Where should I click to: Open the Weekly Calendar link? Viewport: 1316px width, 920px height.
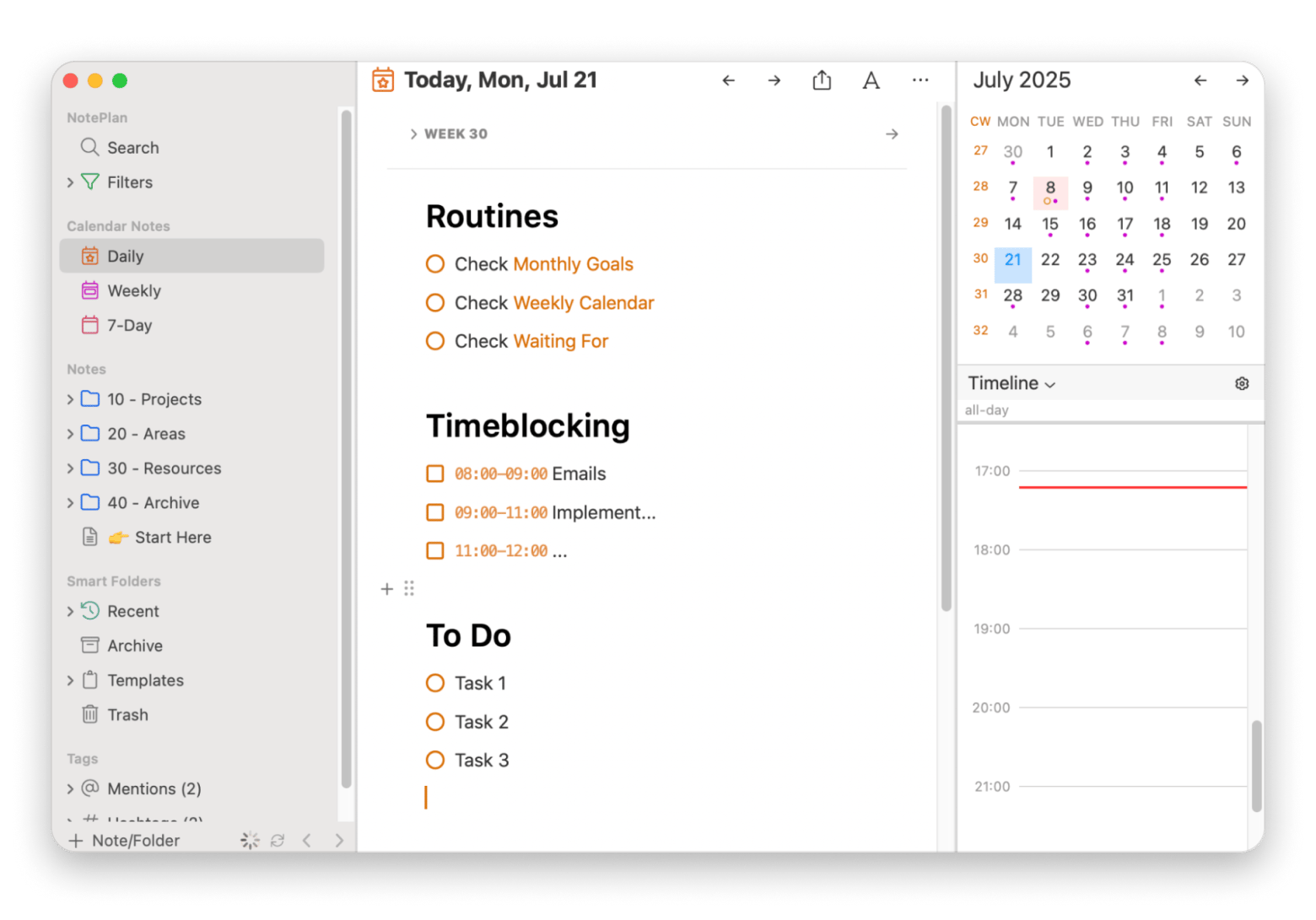tap(583, 303)
